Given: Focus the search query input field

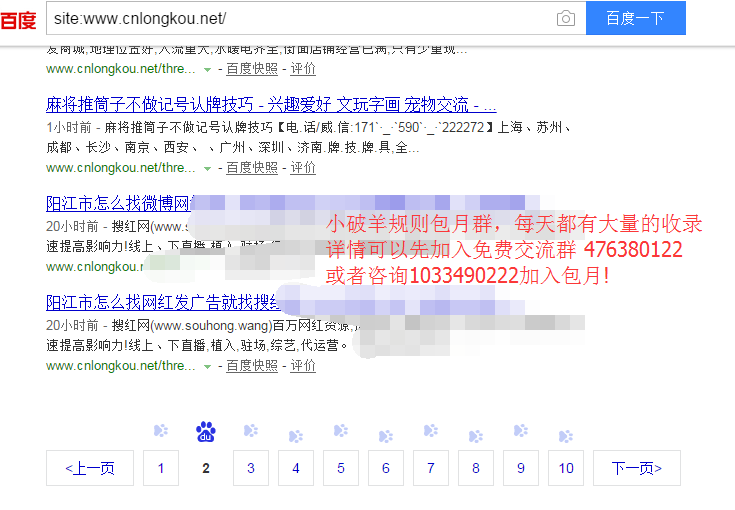Looking at the screenshot, I should click(300, 18).
